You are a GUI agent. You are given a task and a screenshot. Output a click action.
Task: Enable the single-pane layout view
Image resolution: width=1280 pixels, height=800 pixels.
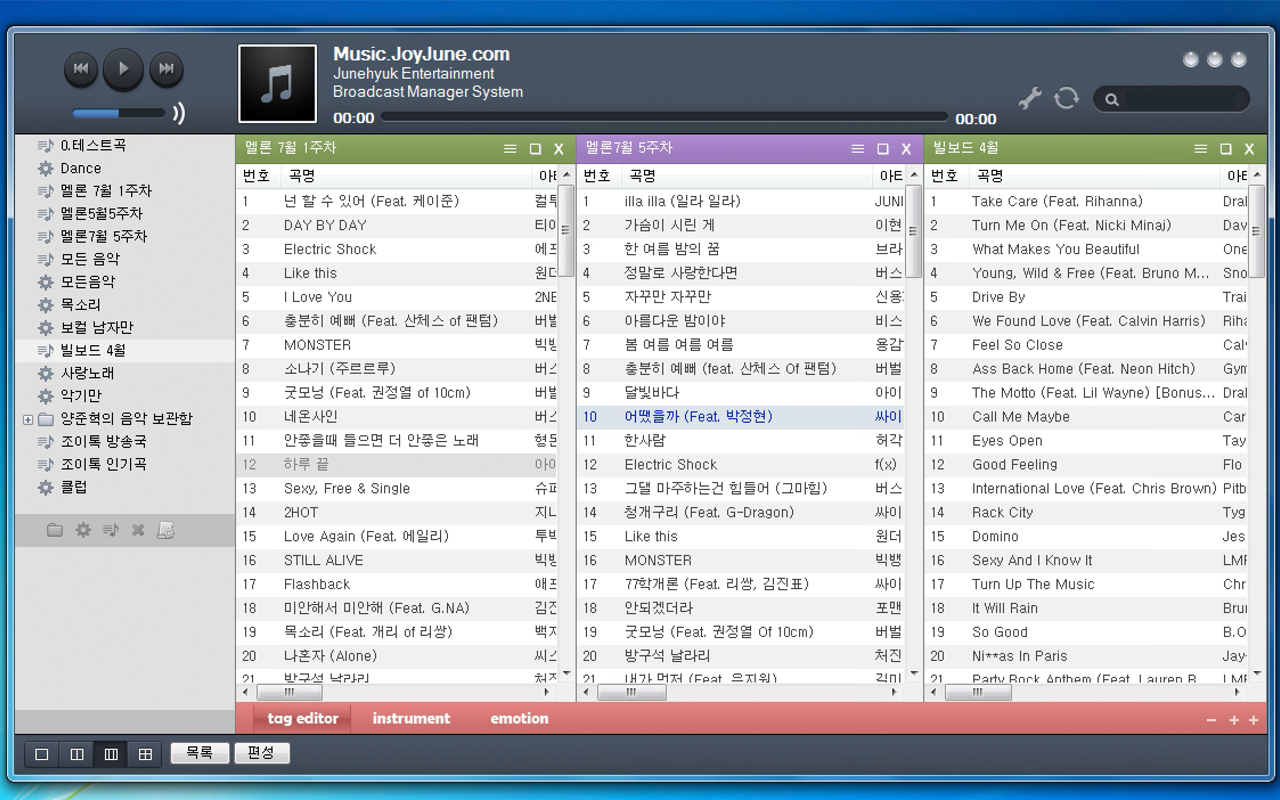[41, 755]
